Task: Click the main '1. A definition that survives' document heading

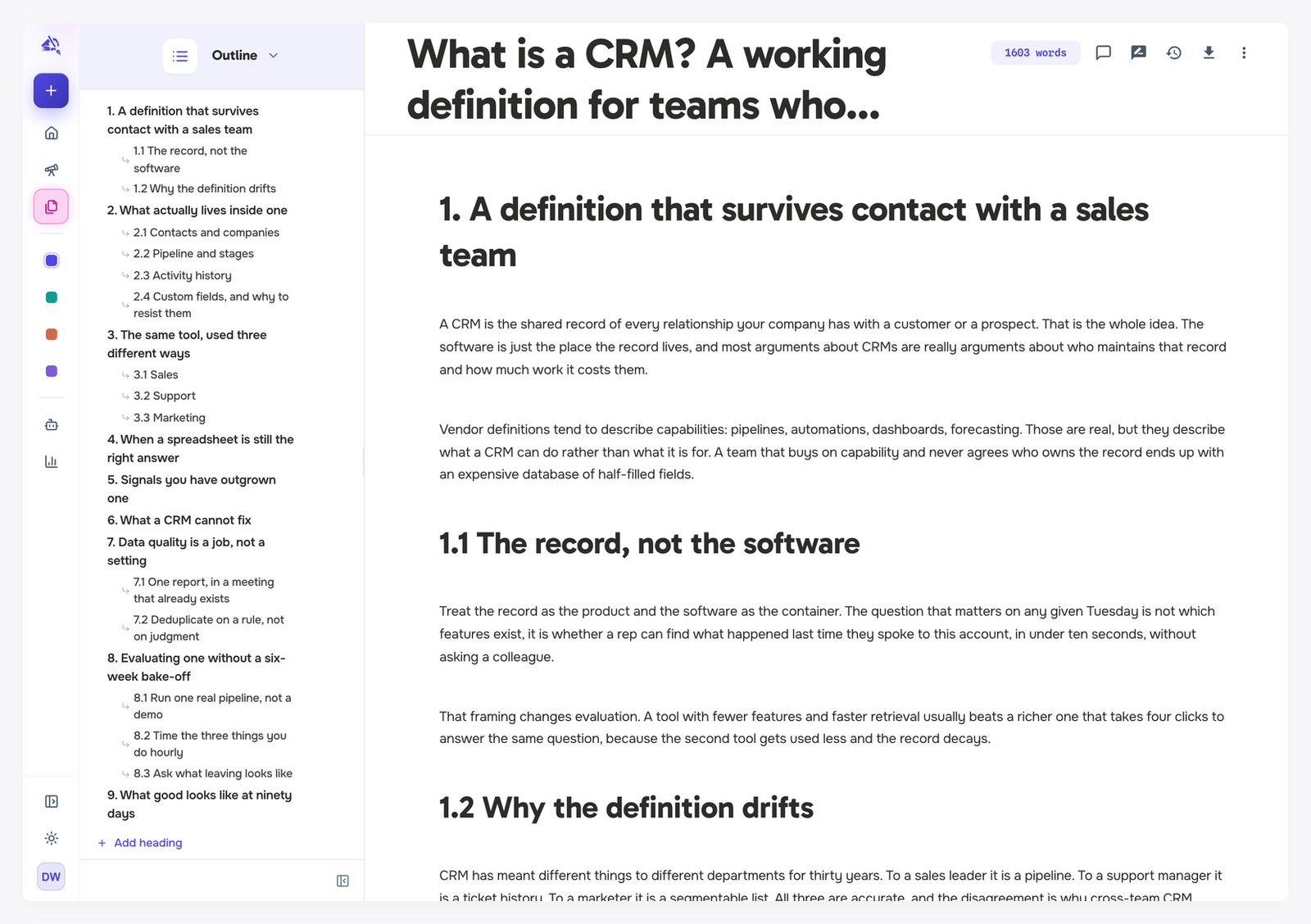Action: click(793, 233)
